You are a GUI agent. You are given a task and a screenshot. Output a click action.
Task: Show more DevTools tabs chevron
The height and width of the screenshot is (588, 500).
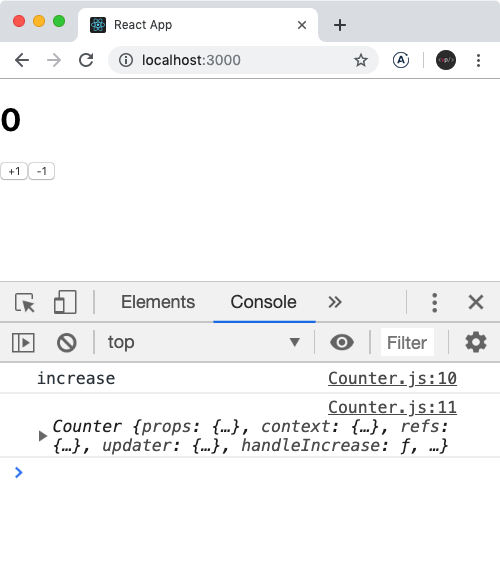(335, 302)
